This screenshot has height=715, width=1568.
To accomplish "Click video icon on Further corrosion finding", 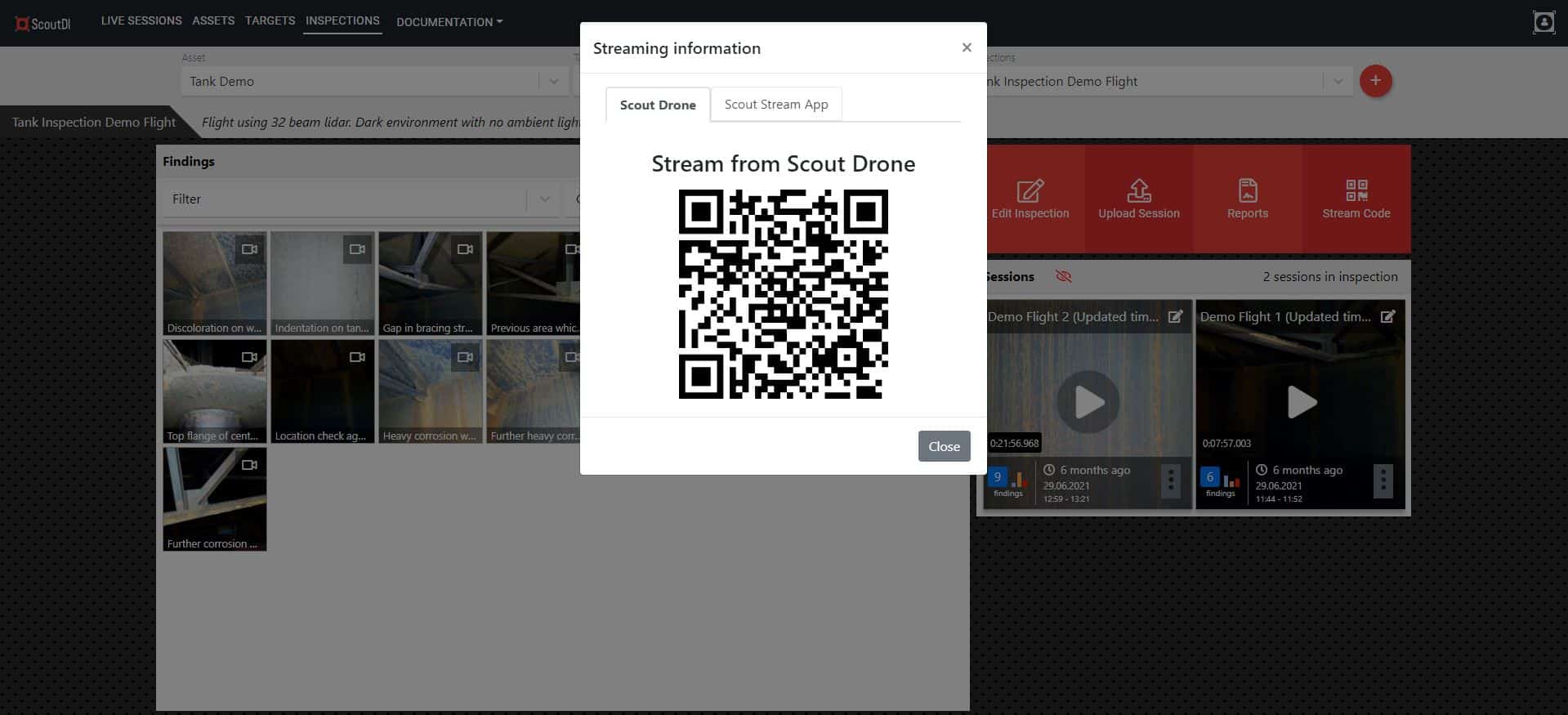I will tap(249, 465).
